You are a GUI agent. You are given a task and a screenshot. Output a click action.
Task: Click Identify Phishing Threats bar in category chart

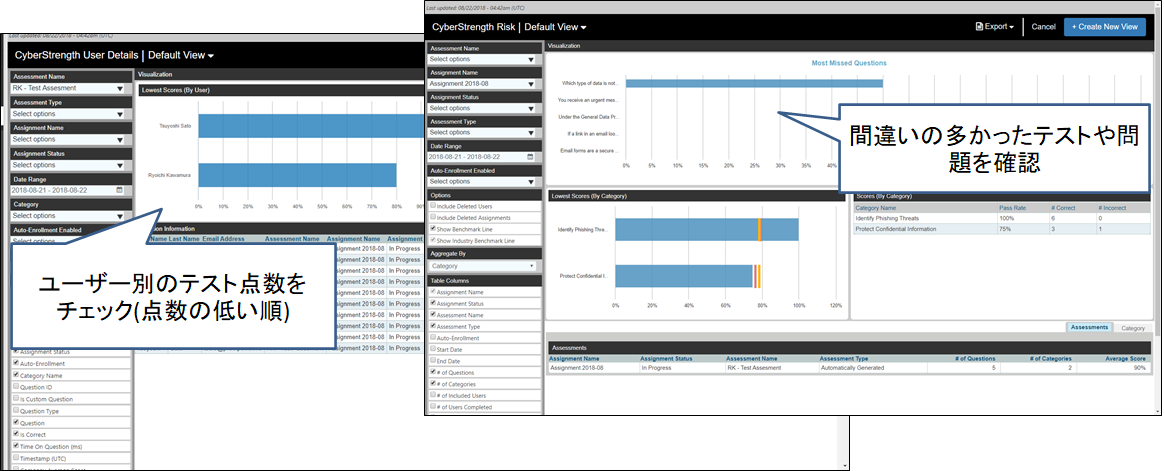pos(707,230)
